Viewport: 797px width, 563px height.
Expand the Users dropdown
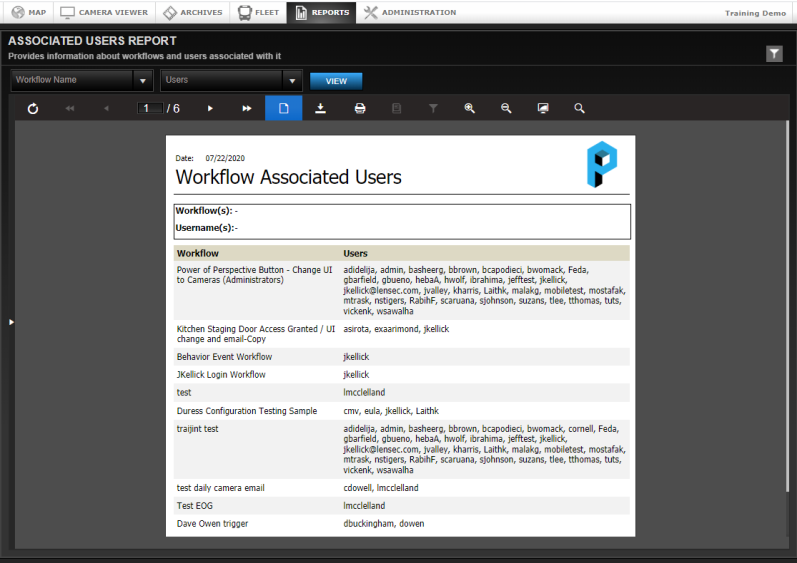[x=292, y=81]
